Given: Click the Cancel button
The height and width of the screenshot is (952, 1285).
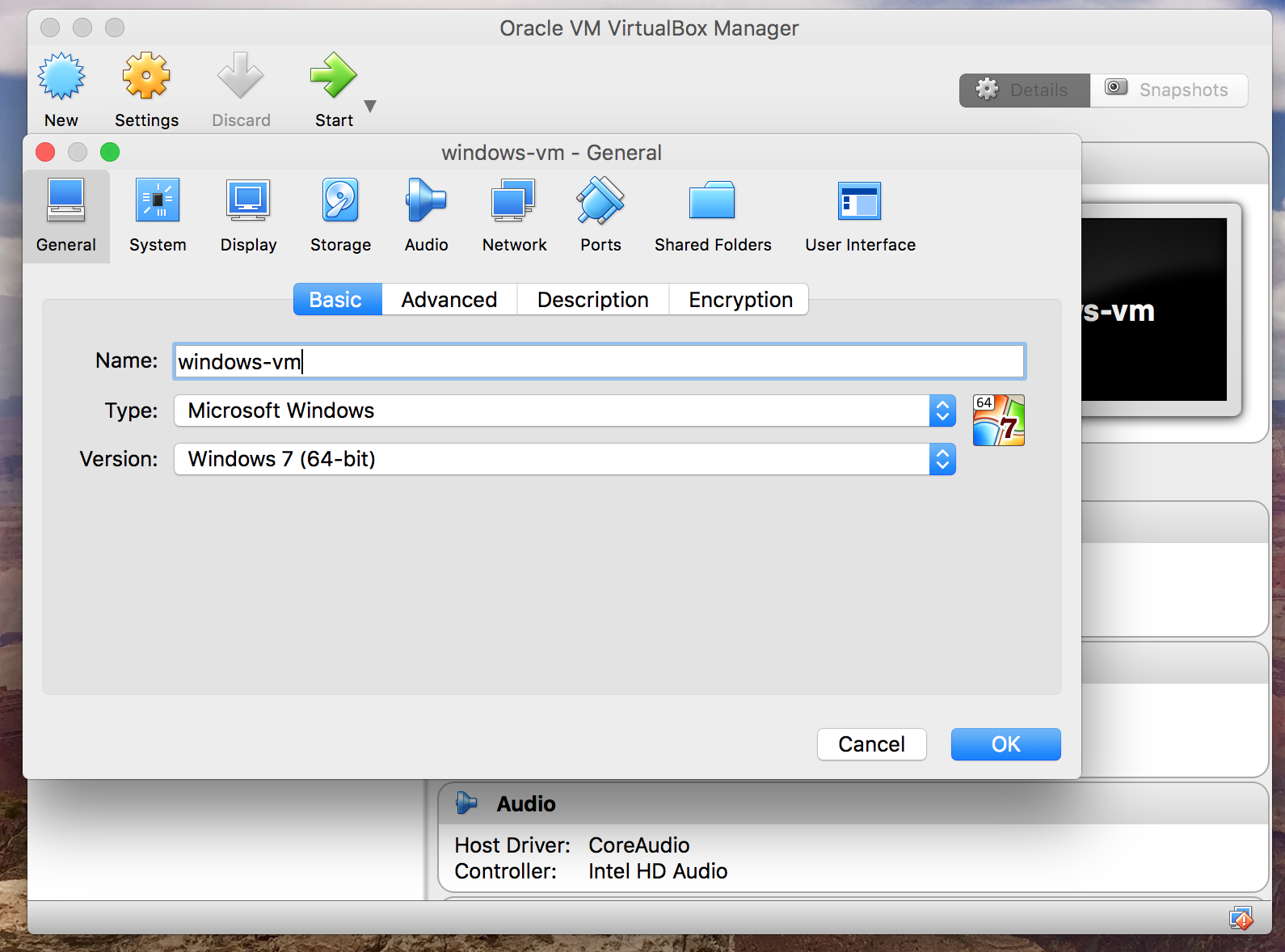Looking at the screenshot, I should tap(871, 744).
